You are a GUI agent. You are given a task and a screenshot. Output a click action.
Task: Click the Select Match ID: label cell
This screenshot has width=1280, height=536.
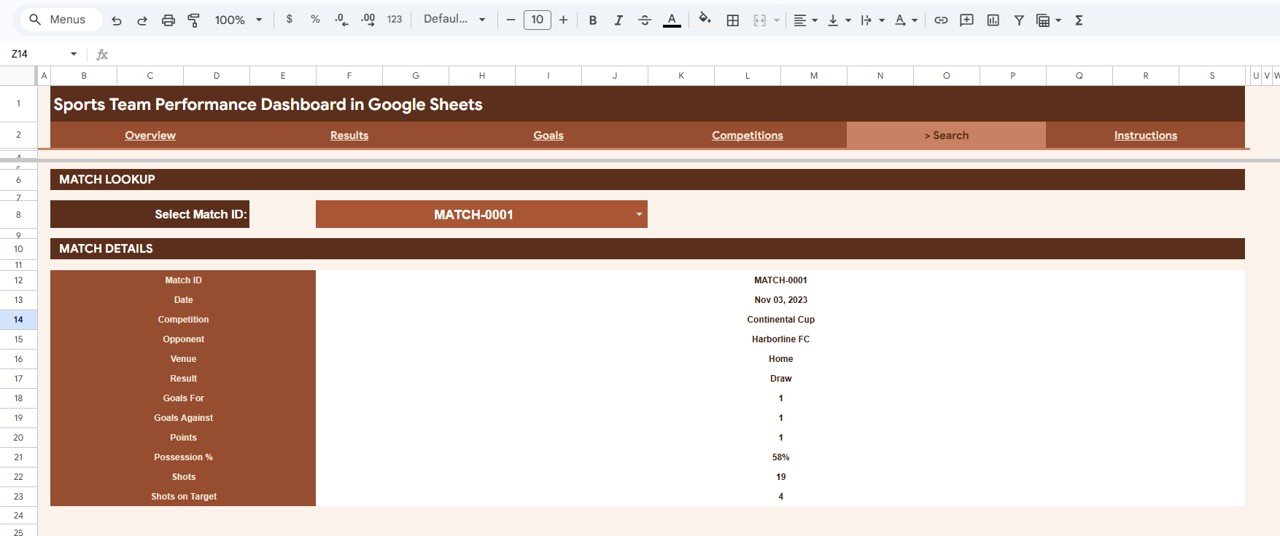click(149, 214)
